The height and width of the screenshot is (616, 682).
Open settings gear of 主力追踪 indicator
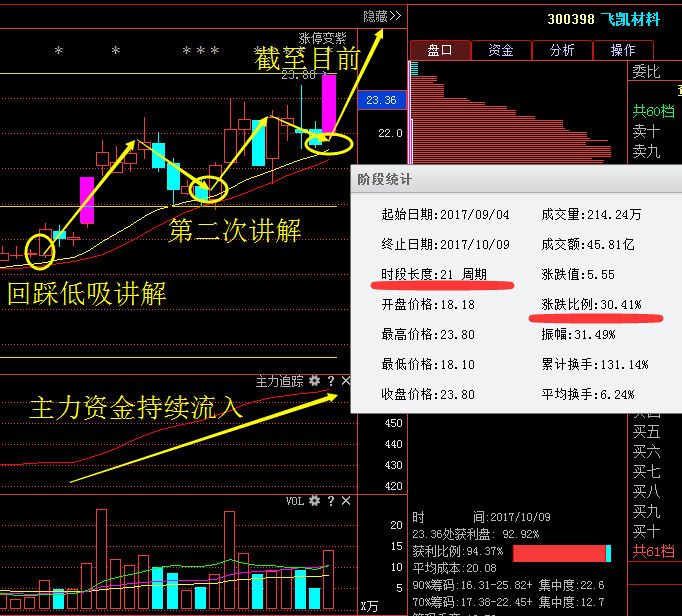[314, 381]
